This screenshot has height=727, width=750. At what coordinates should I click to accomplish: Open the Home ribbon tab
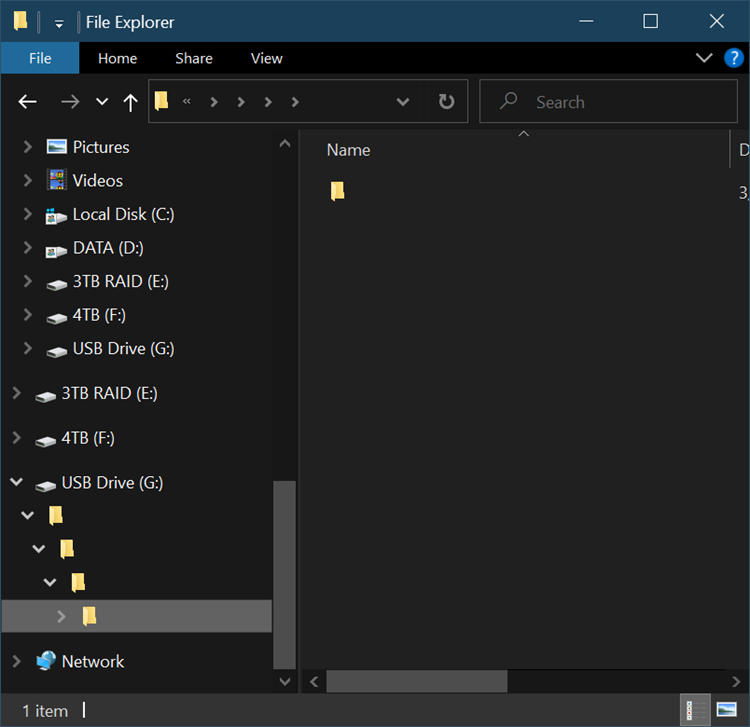tap(117, 58)
